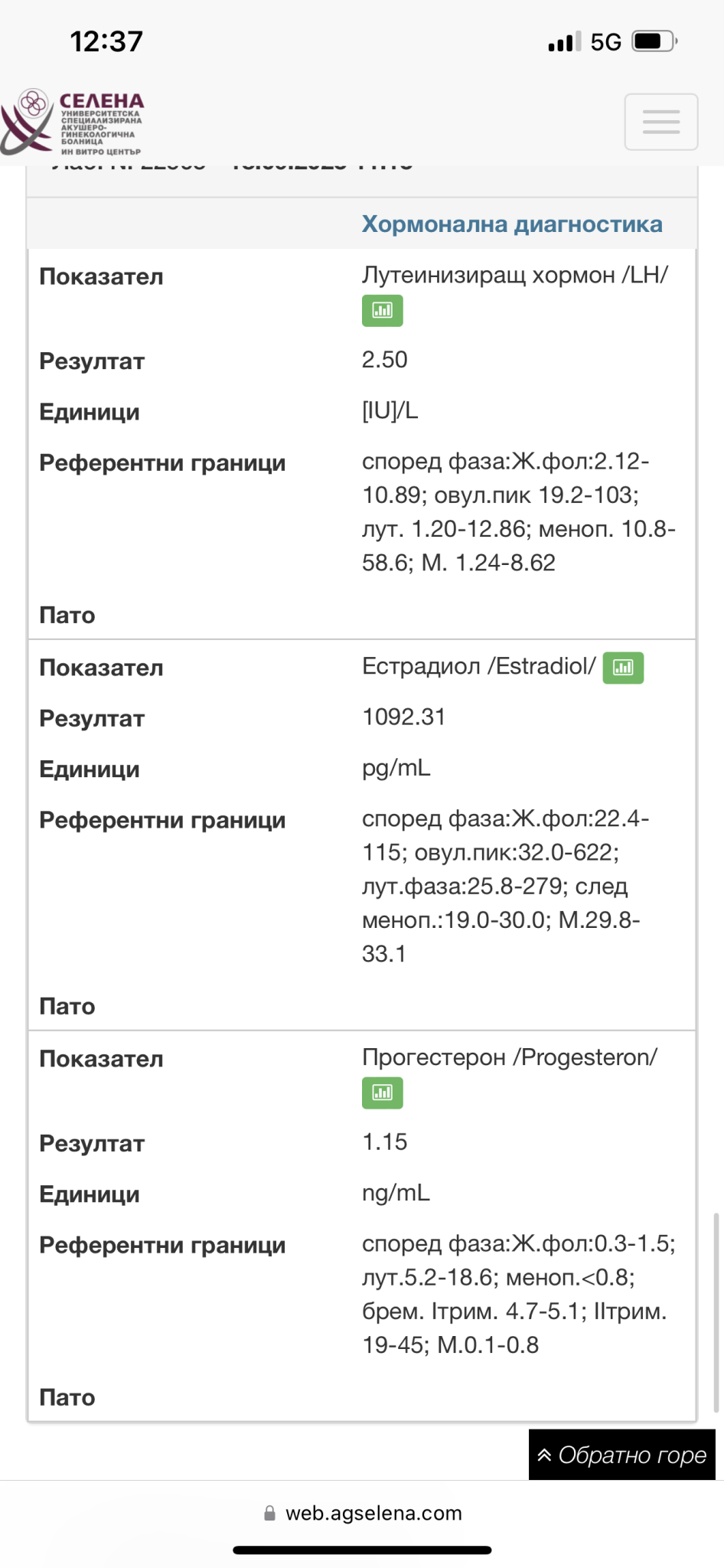The width and height of the screenshot is (724, 1568).
Task: Tap the Estradiol result value 1092.31
Action: tap(403, 717)
